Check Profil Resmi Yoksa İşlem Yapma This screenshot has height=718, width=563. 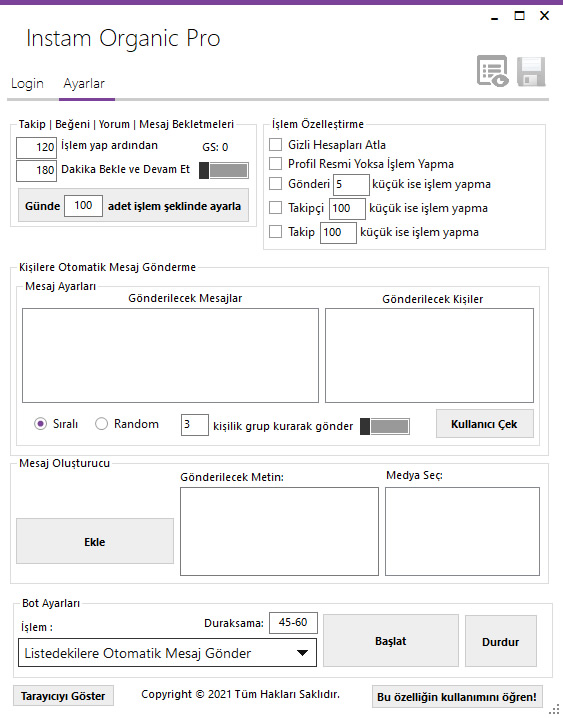coord(276,164)
